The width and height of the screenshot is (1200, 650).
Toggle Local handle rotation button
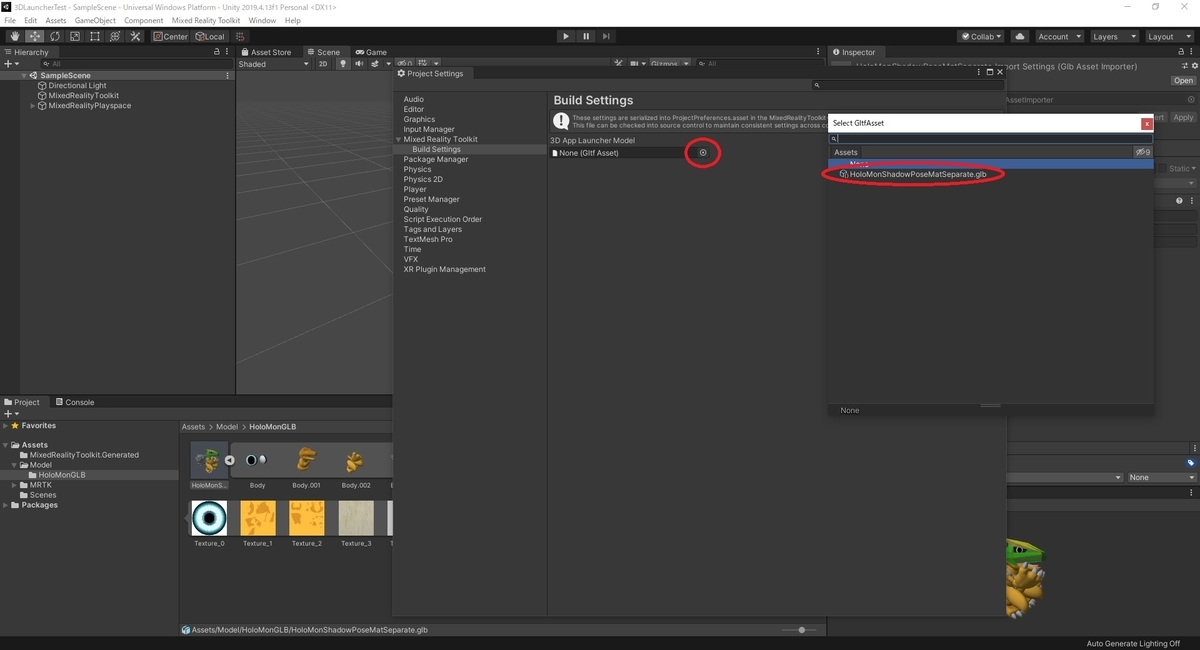click(210, 36)
